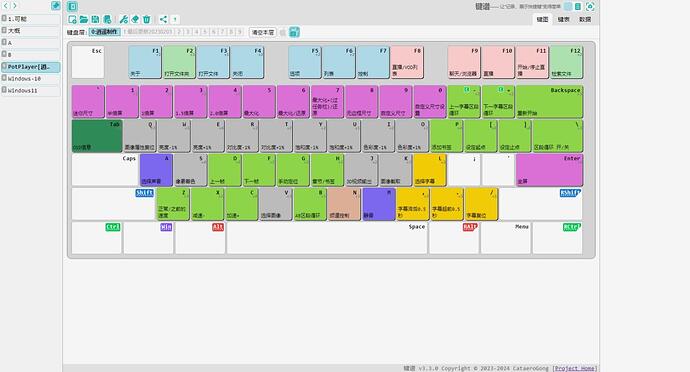Toggle the sidebar panel icon

click(73, 6)
